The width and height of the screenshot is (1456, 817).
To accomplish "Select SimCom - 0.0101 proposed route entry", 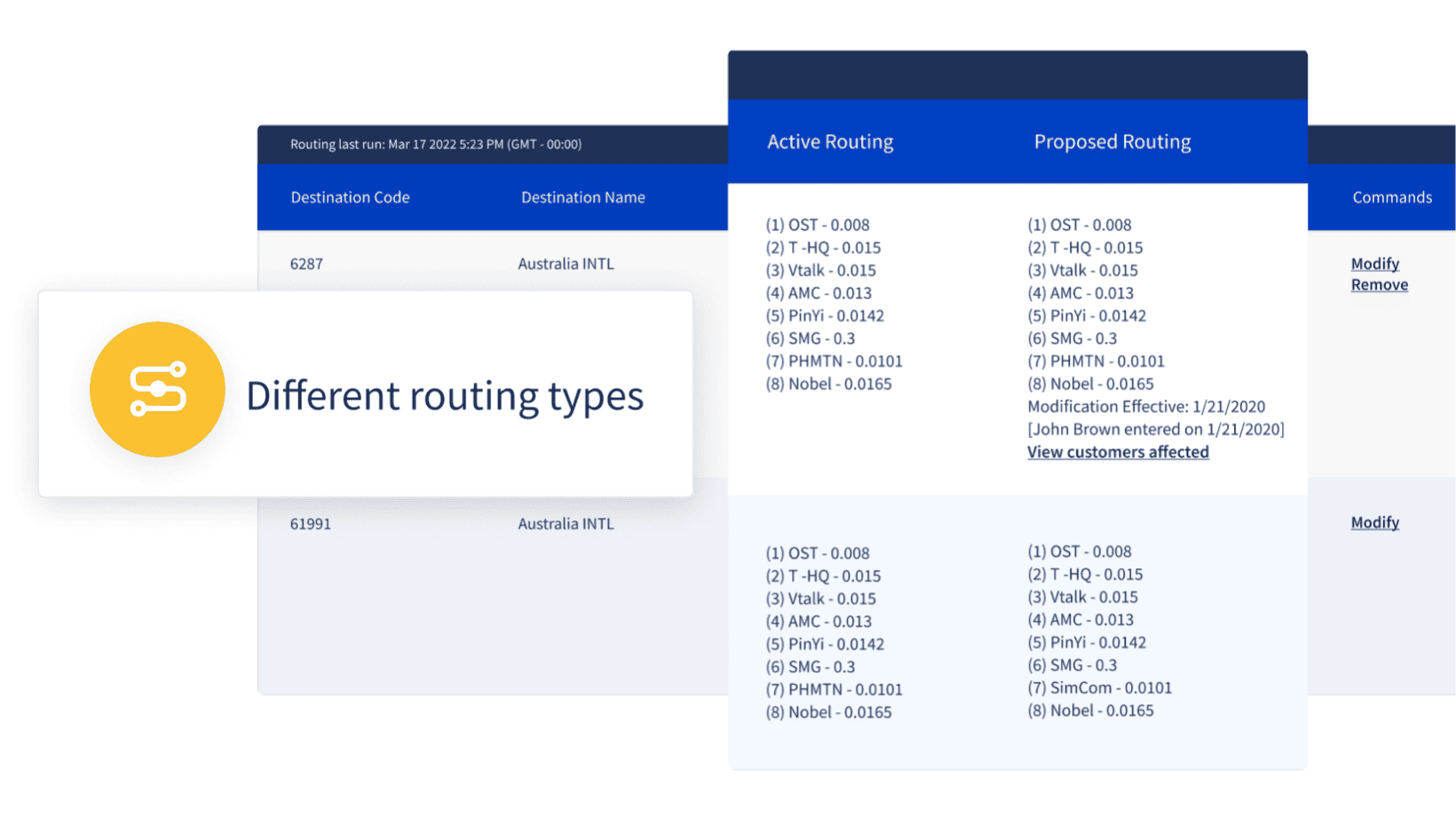I will pos(1099,688).
